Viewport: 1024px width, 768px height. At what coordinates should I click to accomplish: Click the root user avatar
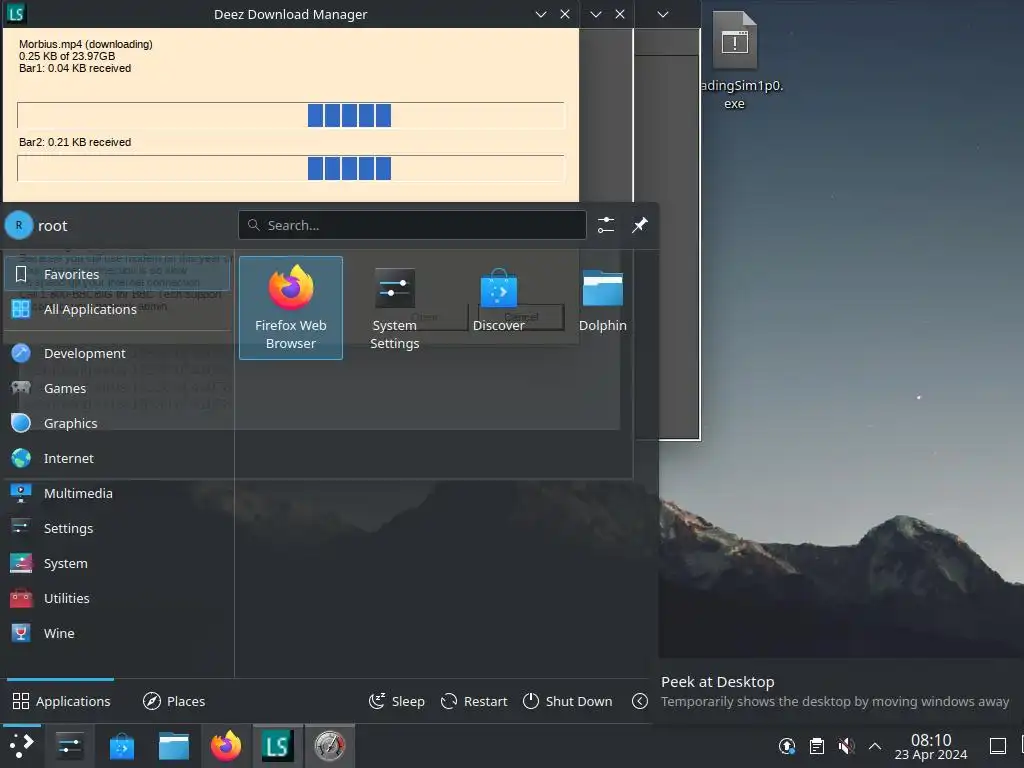(x=19, y=225)
